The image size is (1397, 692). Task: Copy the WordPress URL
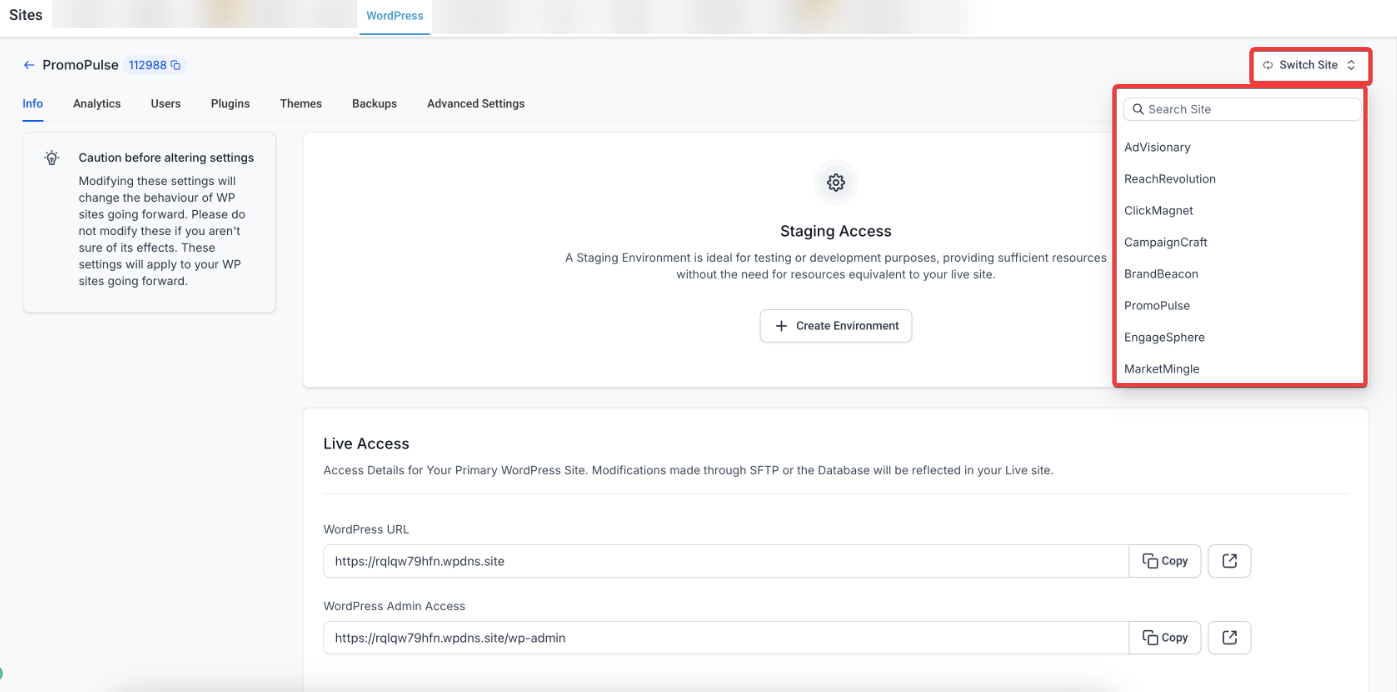1165,561
